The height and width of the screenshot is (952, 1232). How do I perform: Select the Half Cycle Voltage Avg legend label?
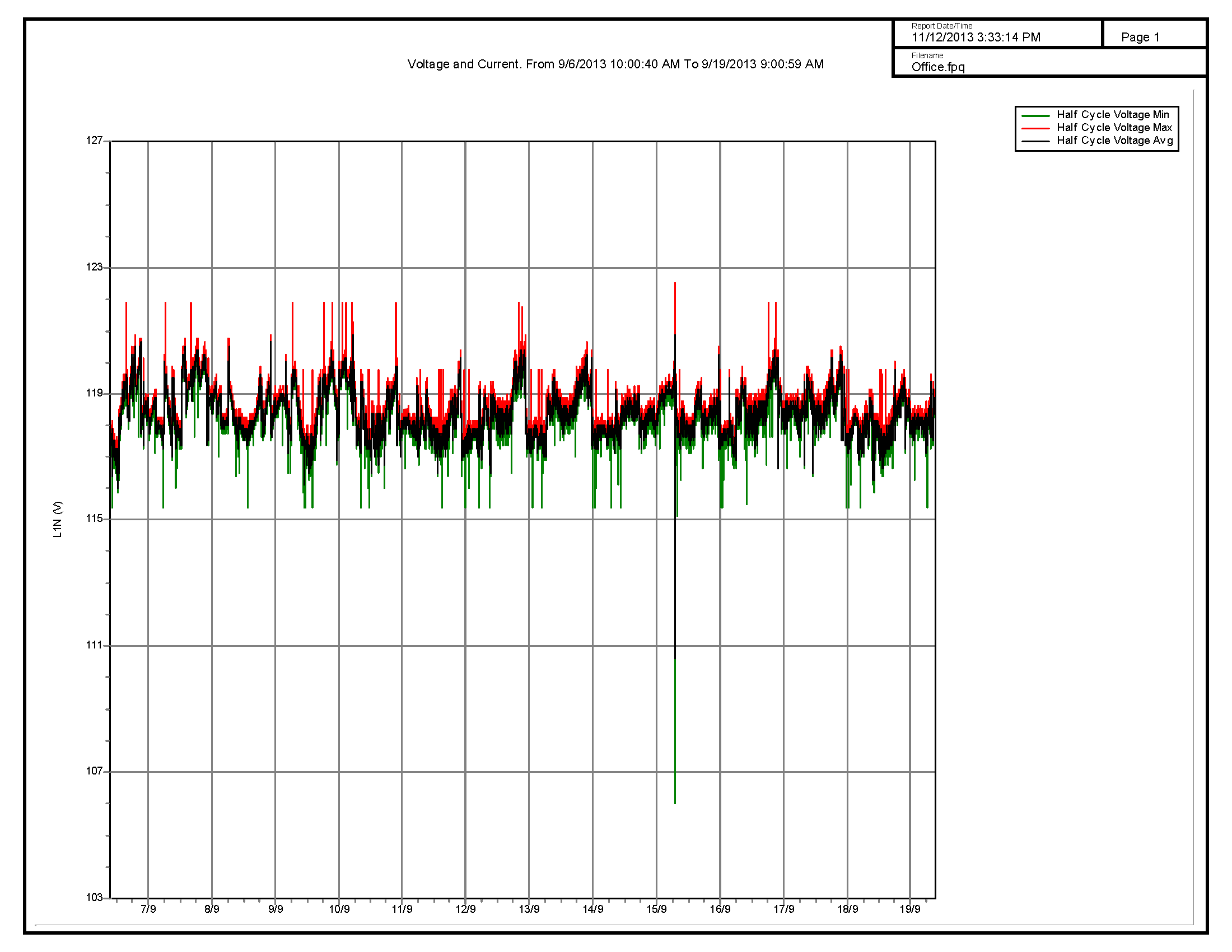(x=1114, y=141)
